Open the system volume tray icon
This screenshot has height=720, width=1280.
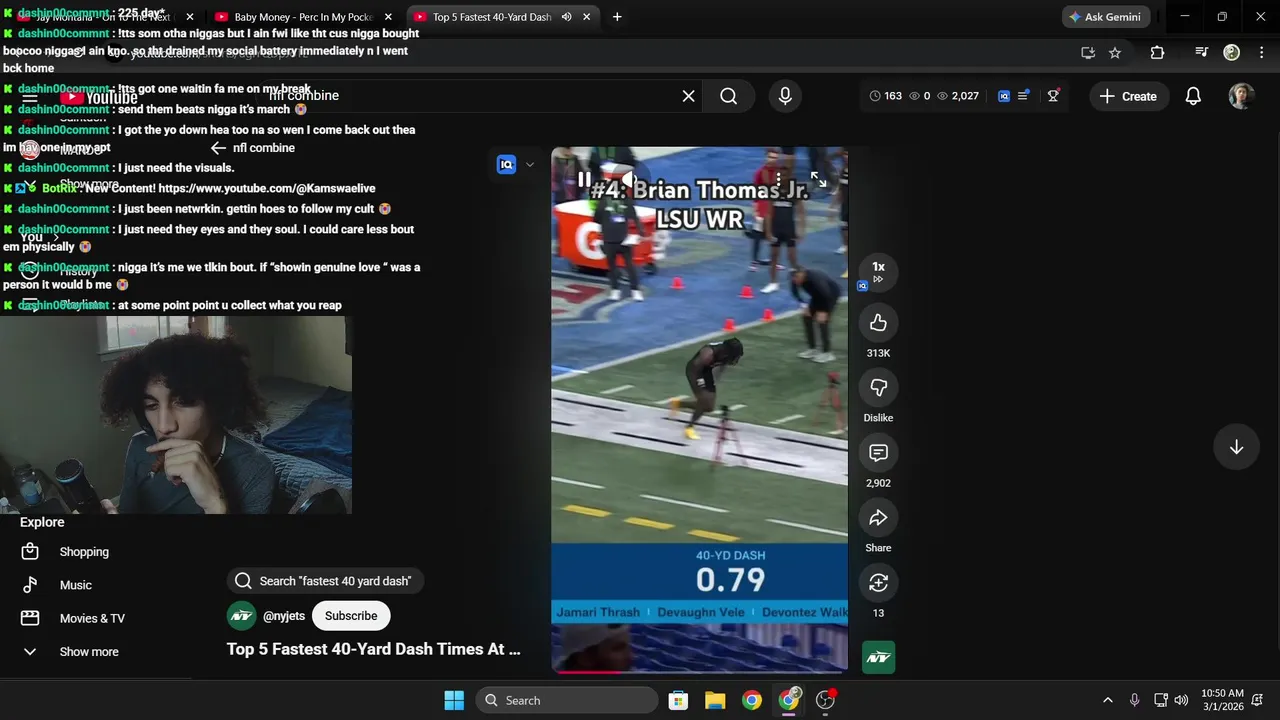pyautogui.click(x=1181, y=700)
